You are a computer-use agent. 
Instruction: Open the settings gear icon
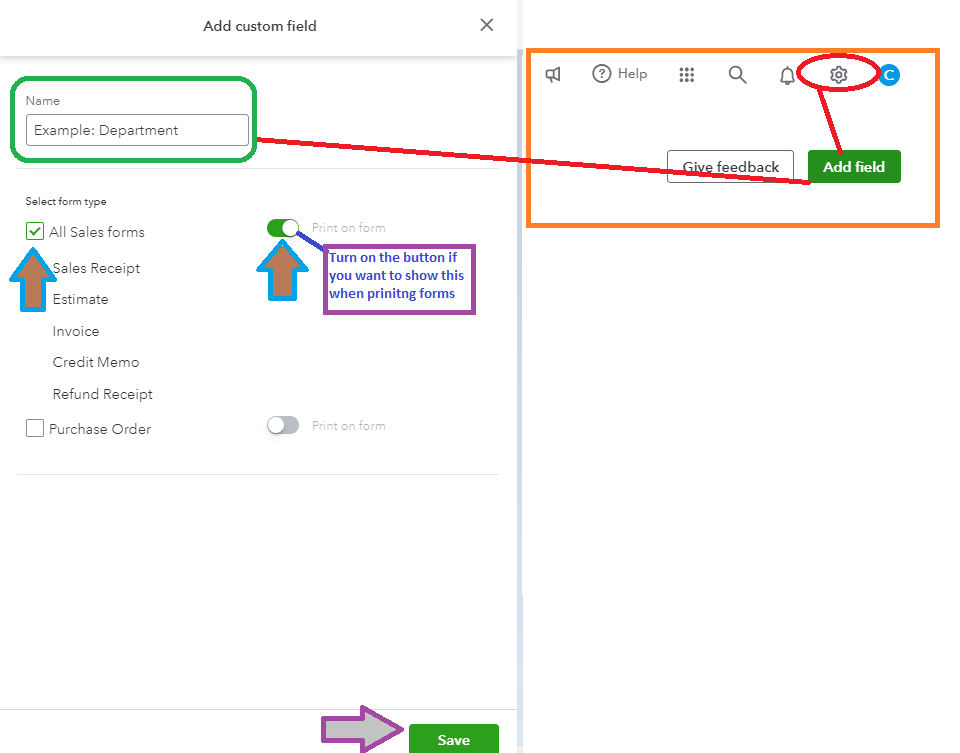[838, 75]
